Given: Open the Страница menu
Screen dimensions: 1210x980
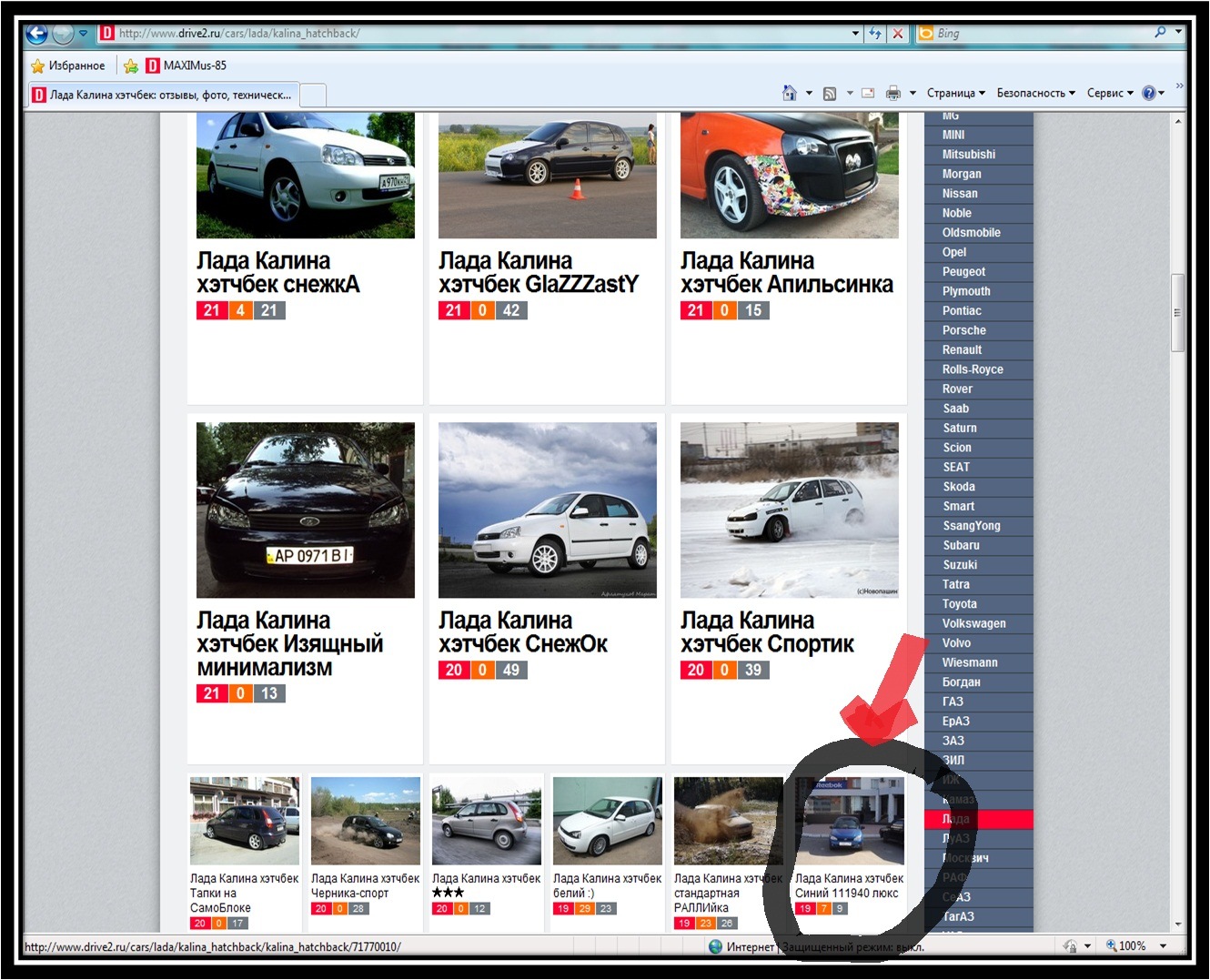Looking at the screenshot, I should point(956,93).
